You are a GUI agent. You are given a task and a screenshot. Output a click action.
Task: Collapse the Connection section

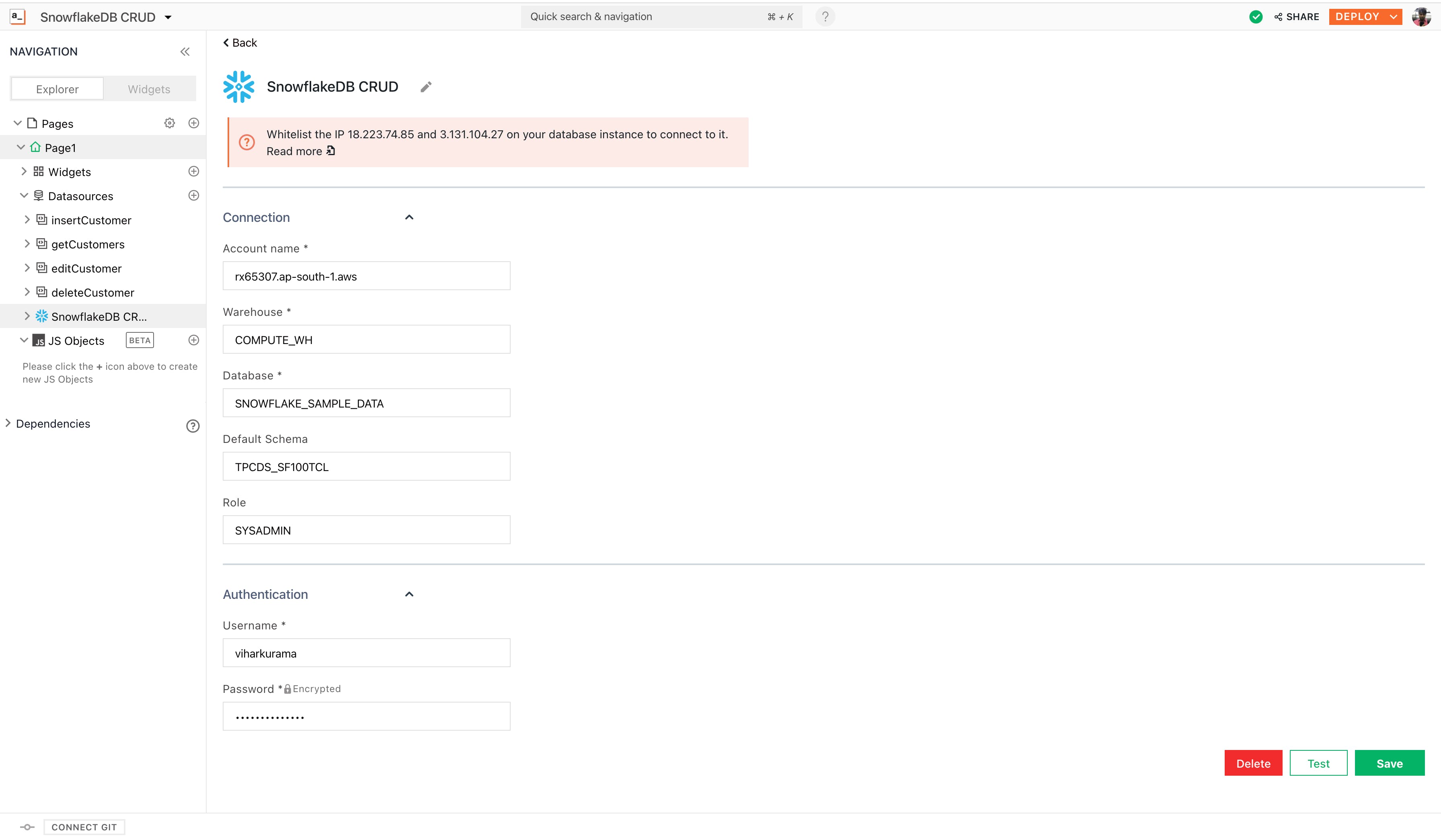tap(409, 217)
